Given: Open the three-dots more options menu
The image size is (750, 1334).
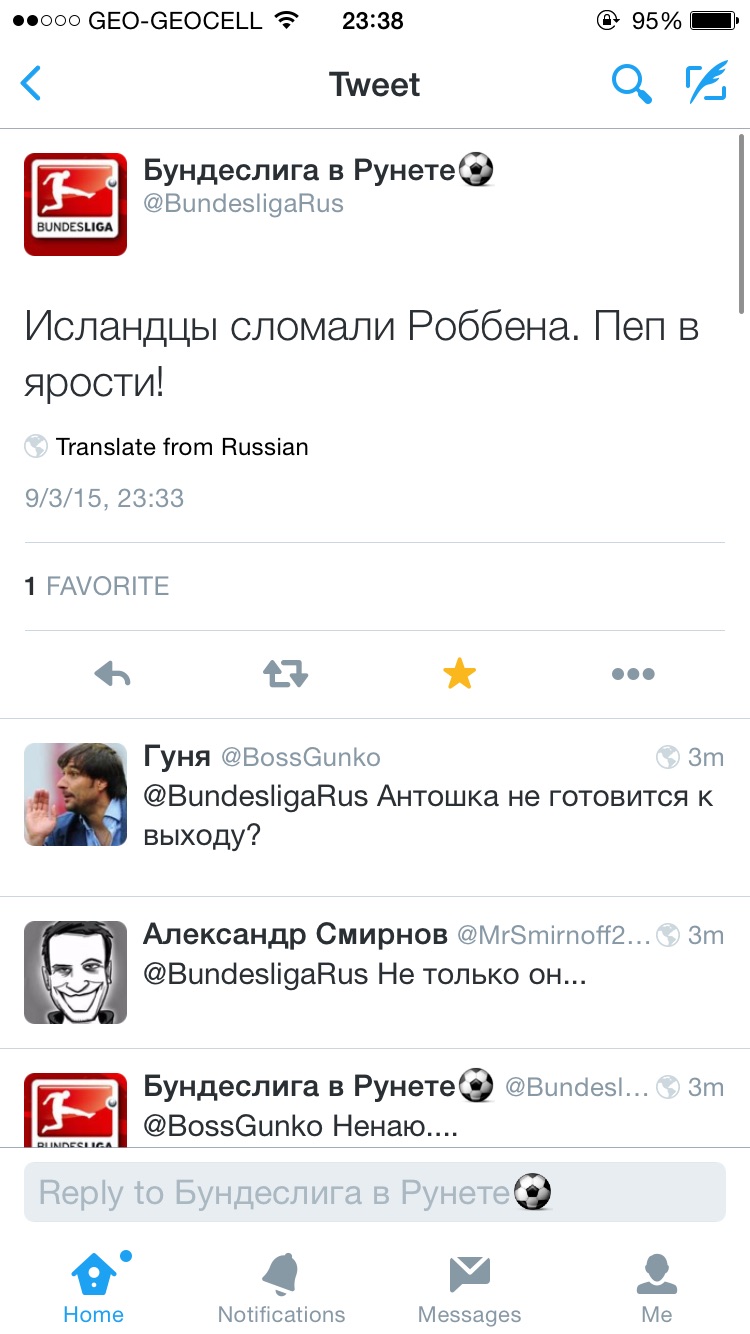Looking at the screenshot, I should tap(632, 675).
